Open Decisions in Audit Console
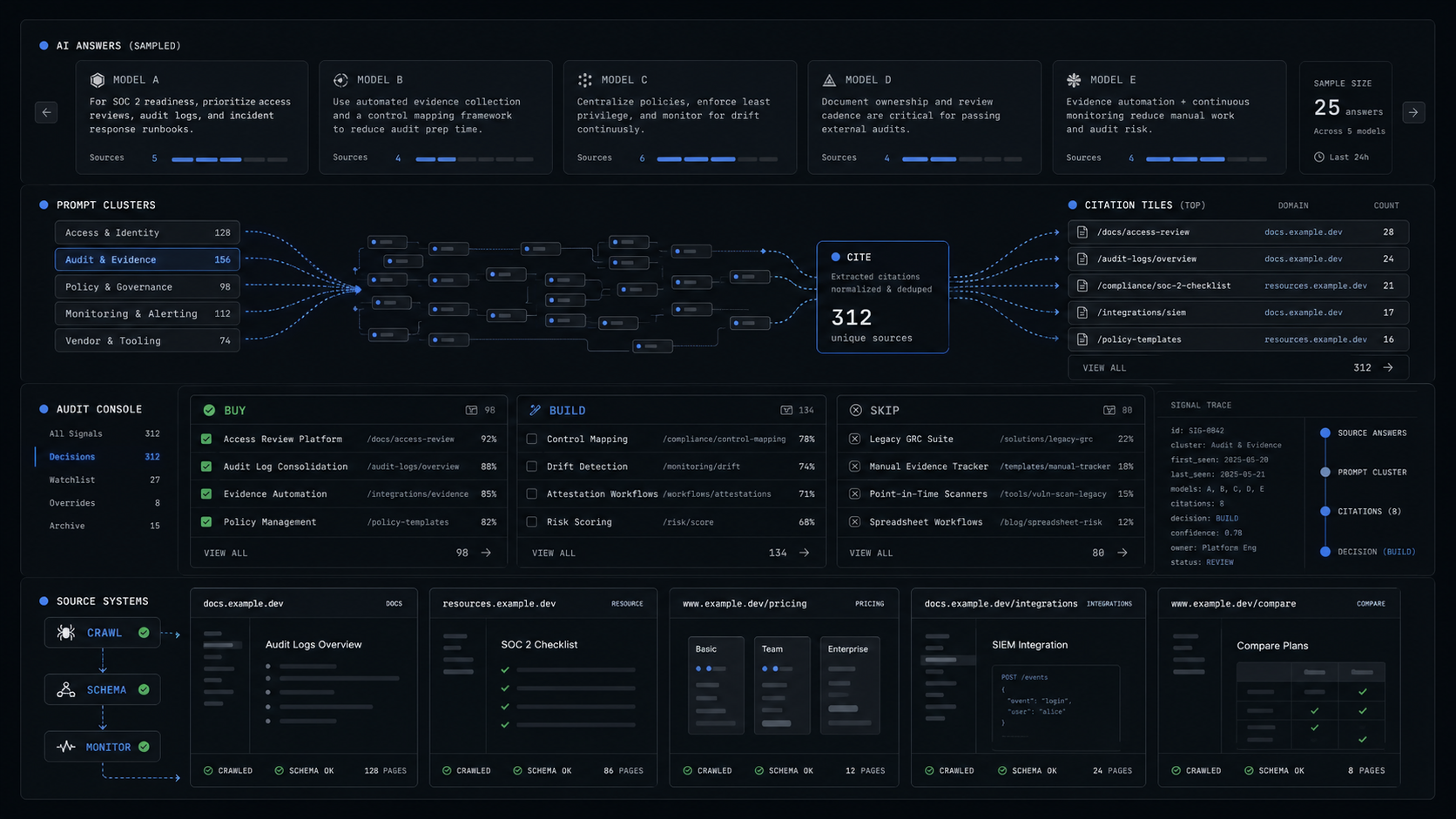This screenshot has height=819, width=1456. tap(104, 457)
